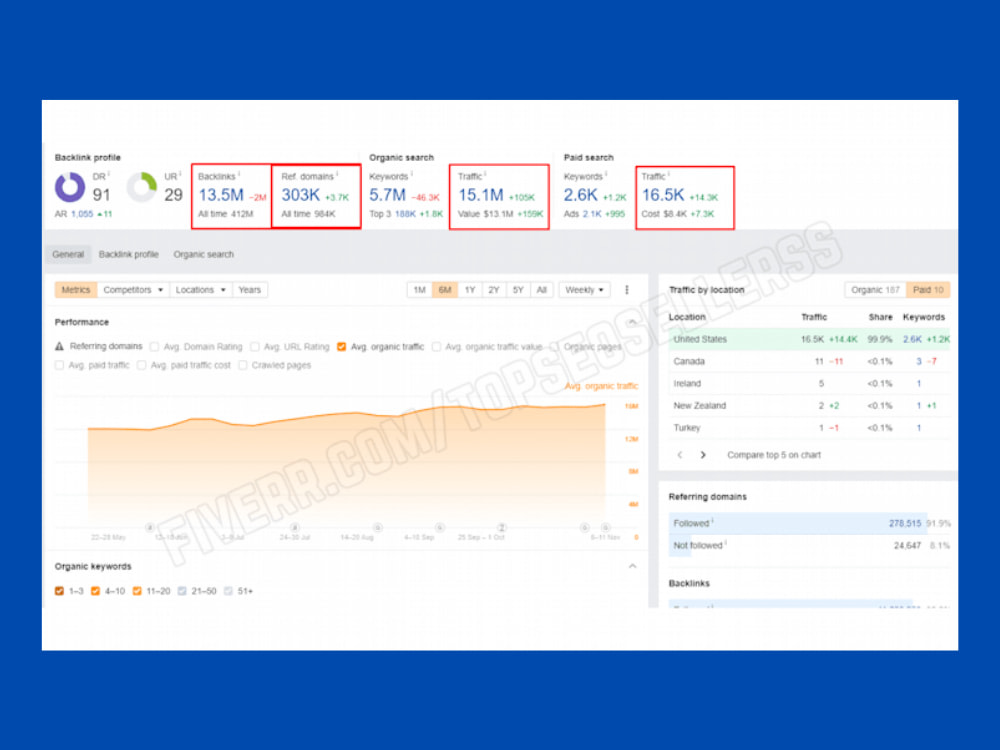Select the New Zealand location row
This screenshot has width=1000, height=750.
[809, 406]
